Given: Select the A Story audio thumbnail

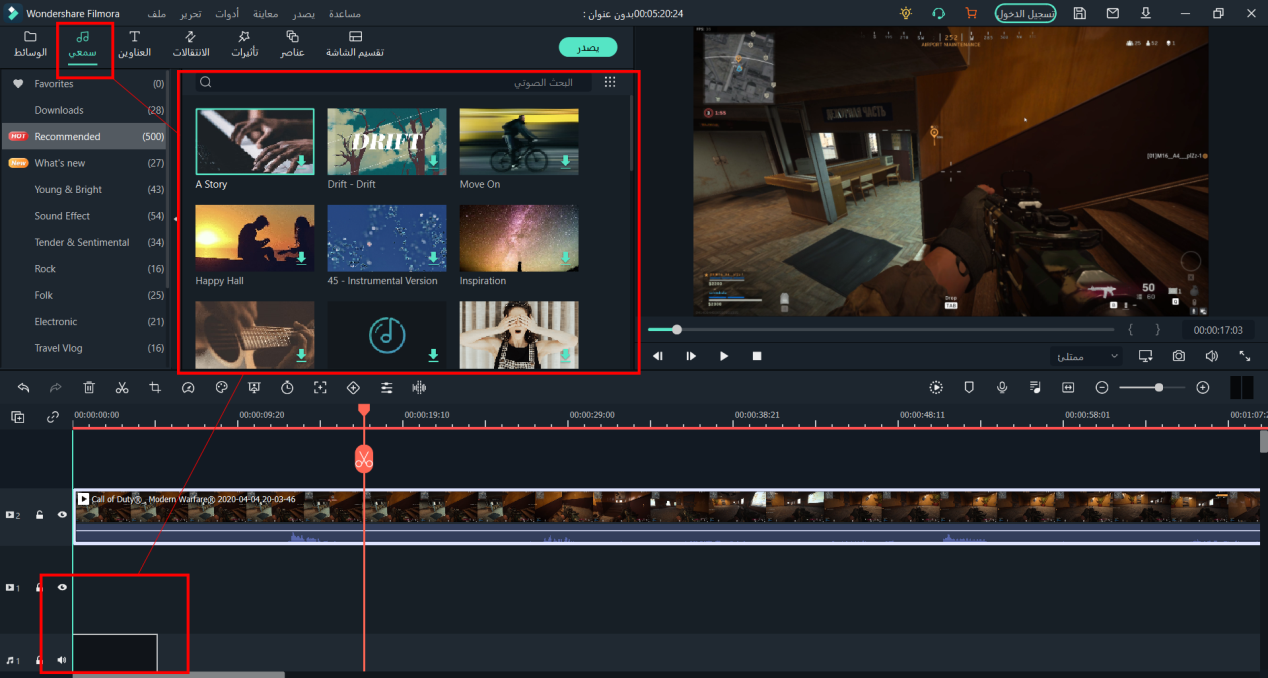Looking at the screenshot, I should tap(255, 142).
